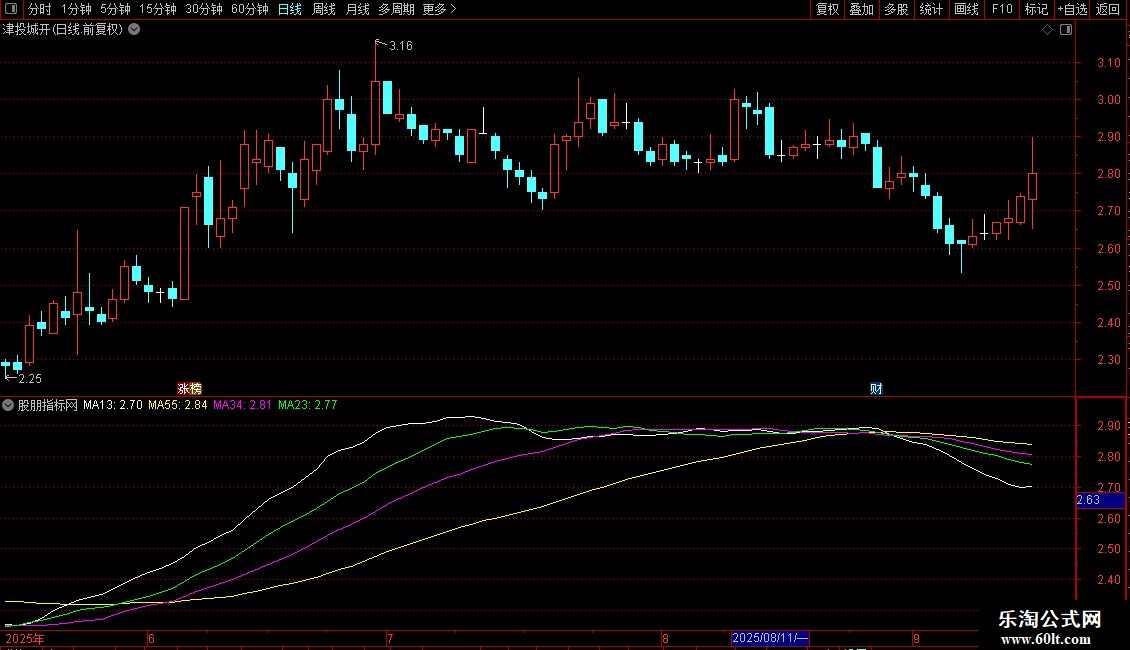This screenshot has height=650, width=1130.
Task: Click the 涨榜 marker on chart
Action: (190, 389)
